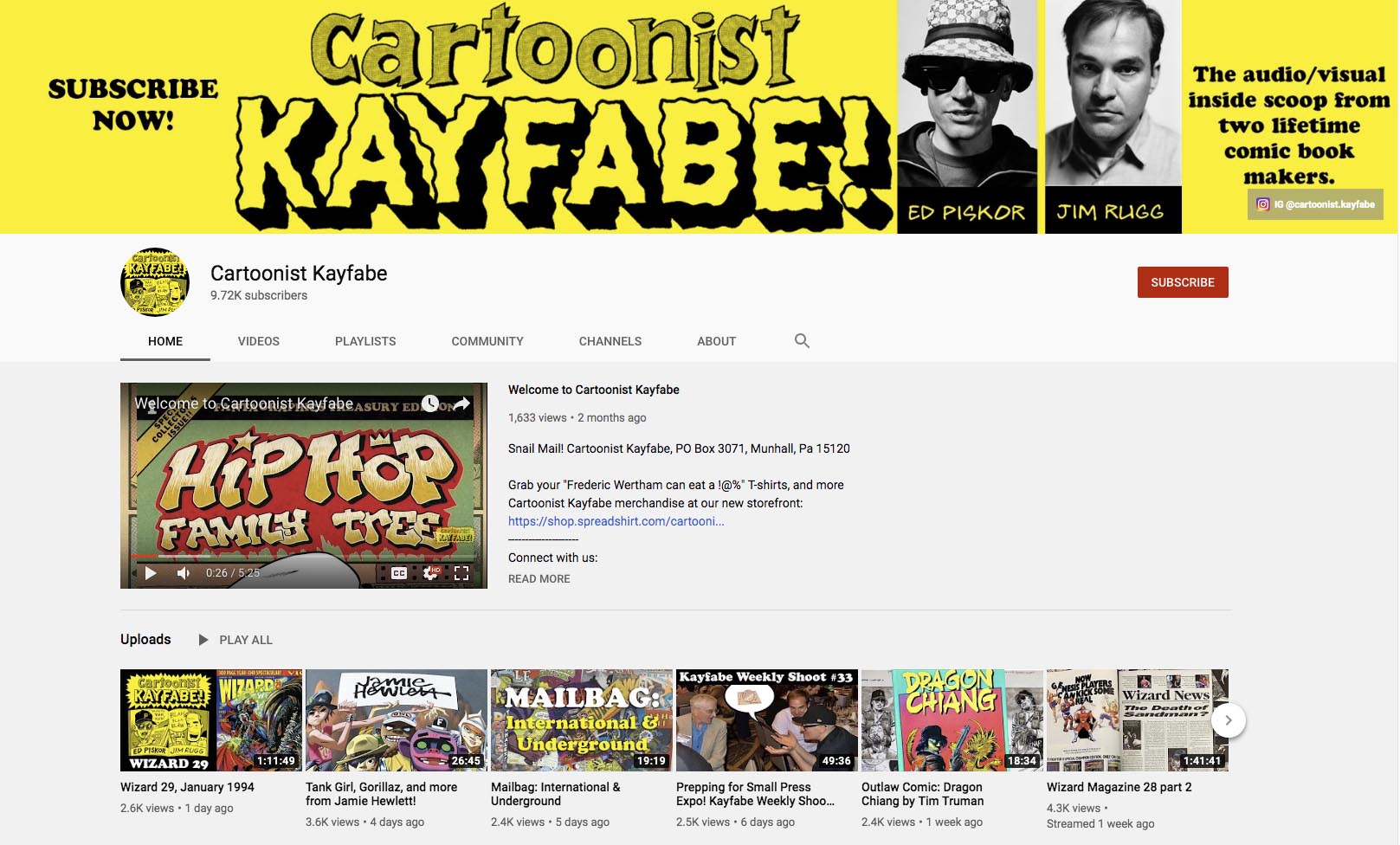
Task: Open the ABOUT tab
Action: 717,341
